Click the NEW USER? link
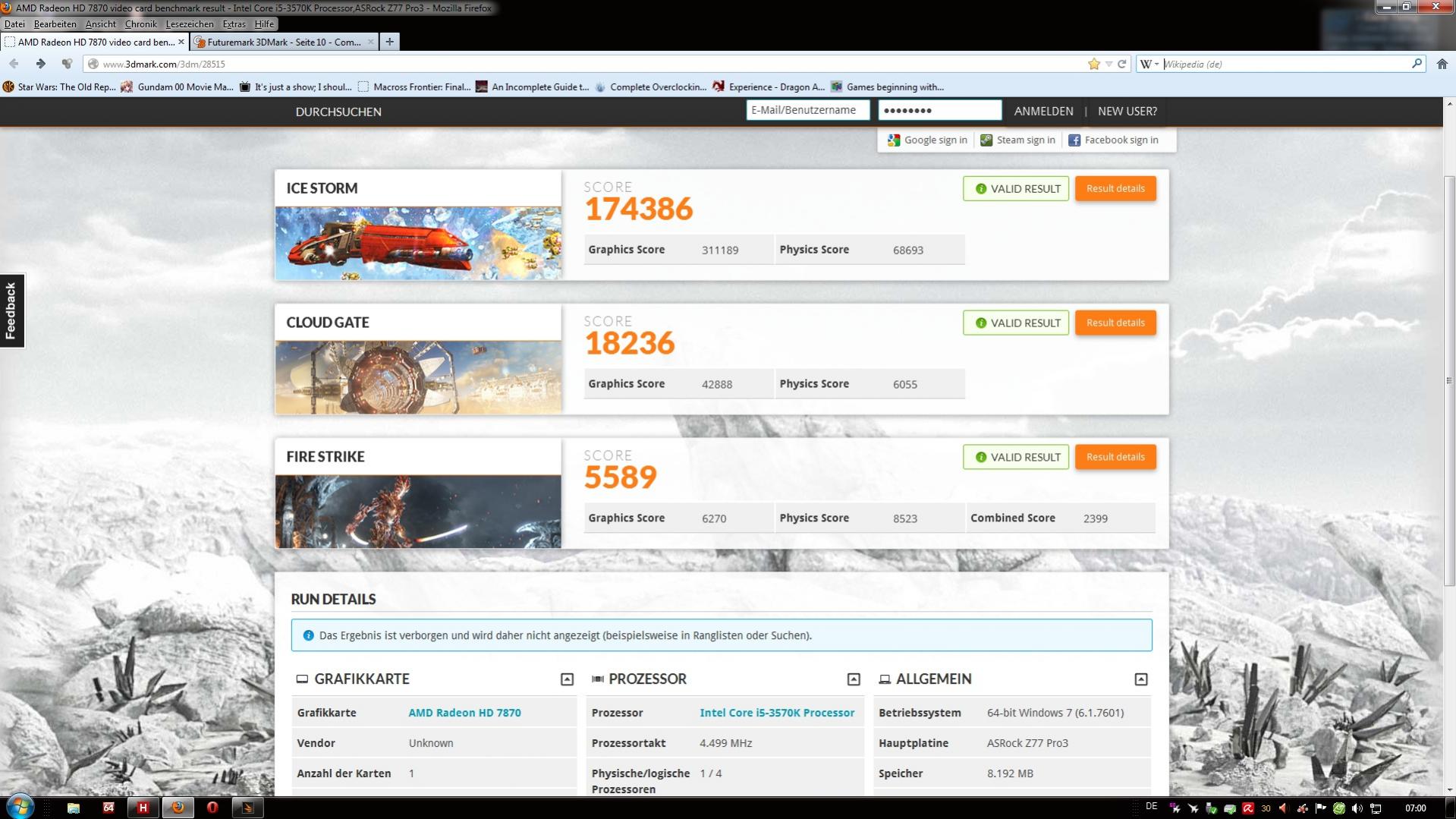Screen dimensions: 1456x819 [x=1127, y=112]
